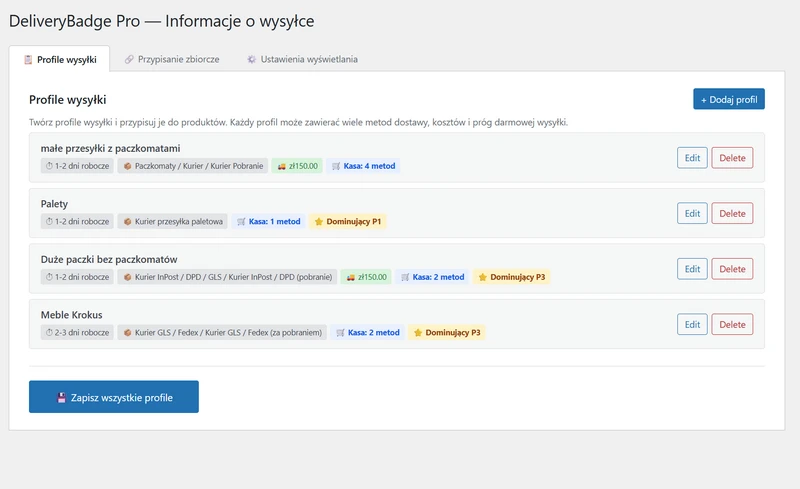This screenshot has height=489, width=800.
Task: Click truck icon in małe przesyłki zł150.00 badge
Action: coord(281,166)
